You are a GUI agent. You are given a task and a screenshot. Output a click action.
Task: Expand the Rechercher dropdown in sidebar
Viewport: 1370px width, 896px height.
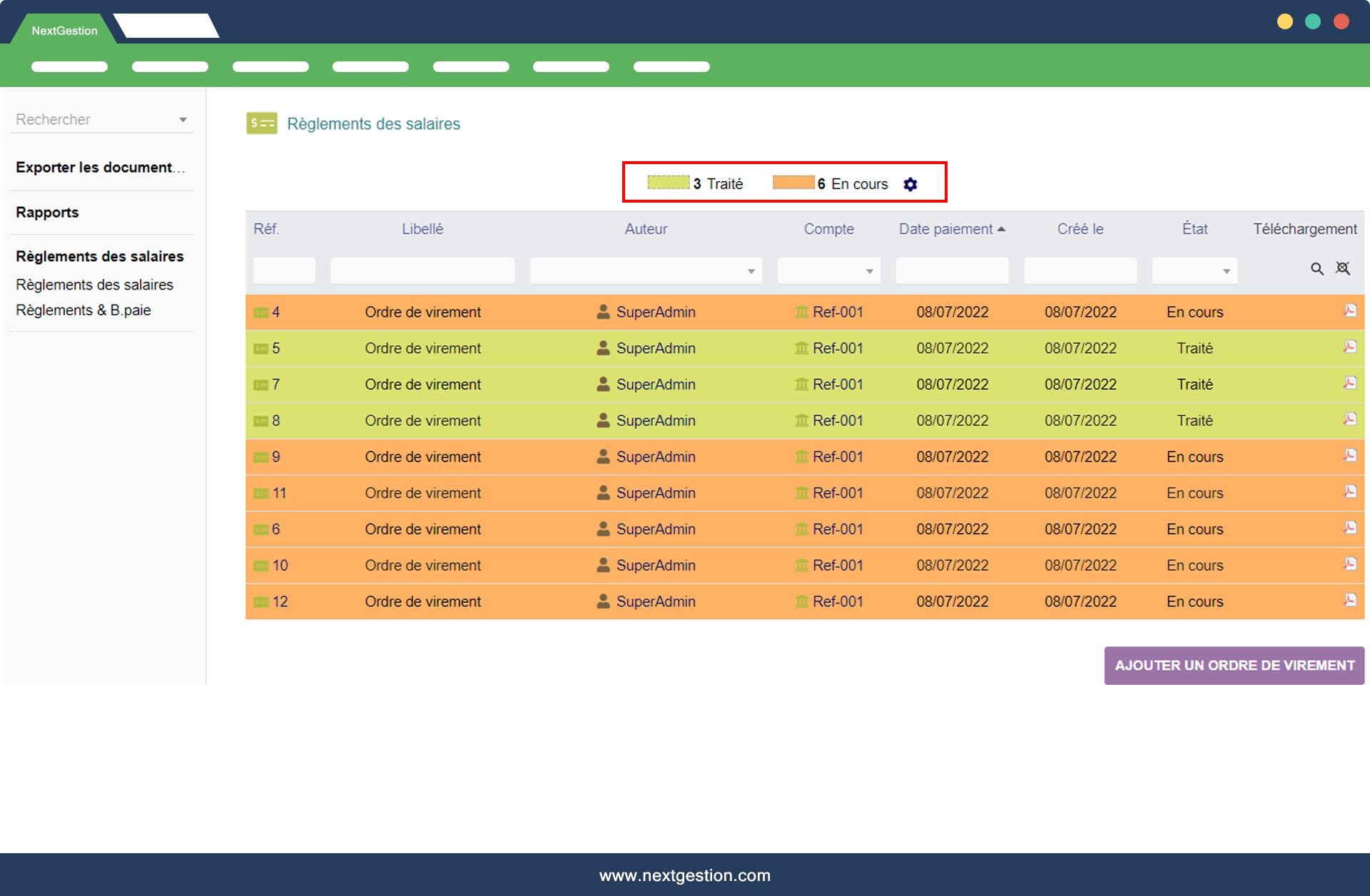click(183, 120)
